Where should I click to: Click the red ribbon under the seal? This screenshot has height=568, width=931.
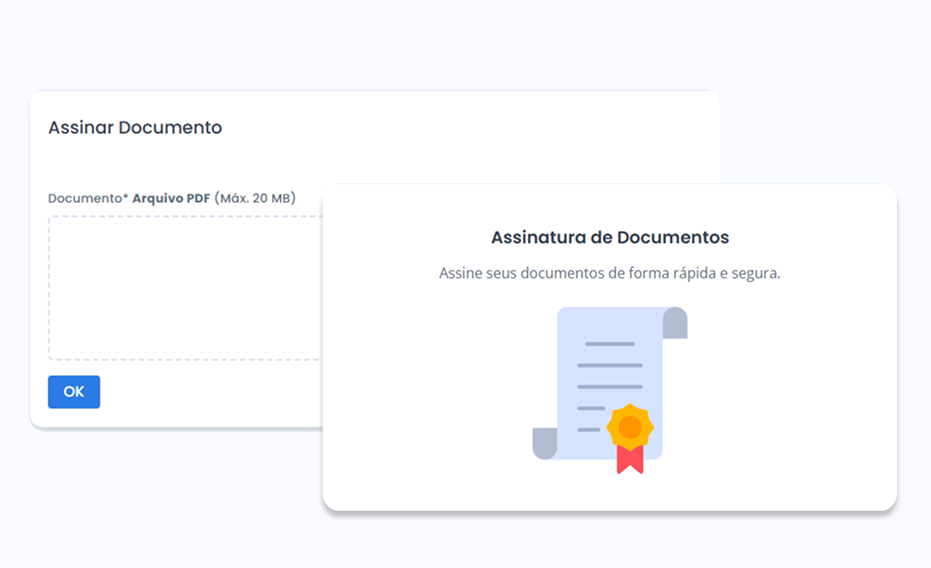tap(630, 460)
